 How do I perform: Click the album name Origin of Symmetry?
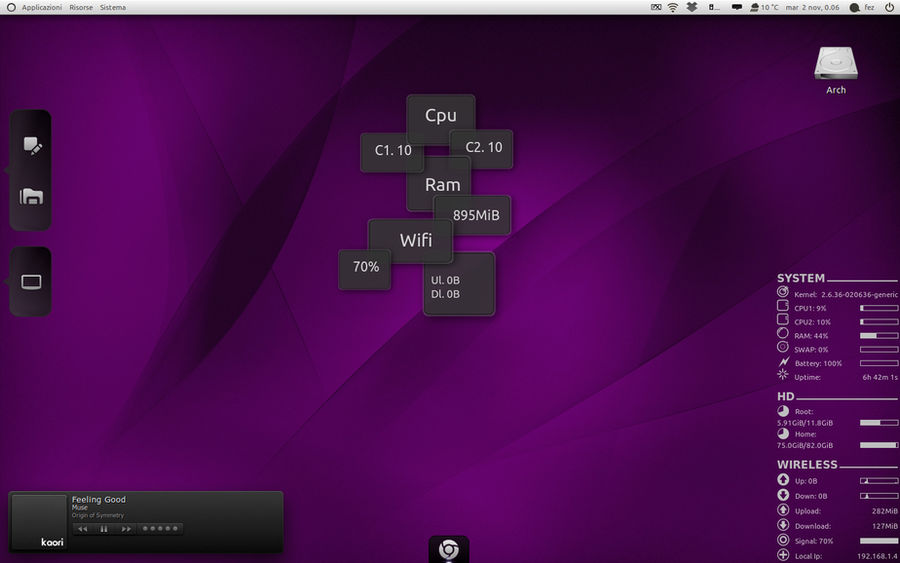[x=98, y=515]
